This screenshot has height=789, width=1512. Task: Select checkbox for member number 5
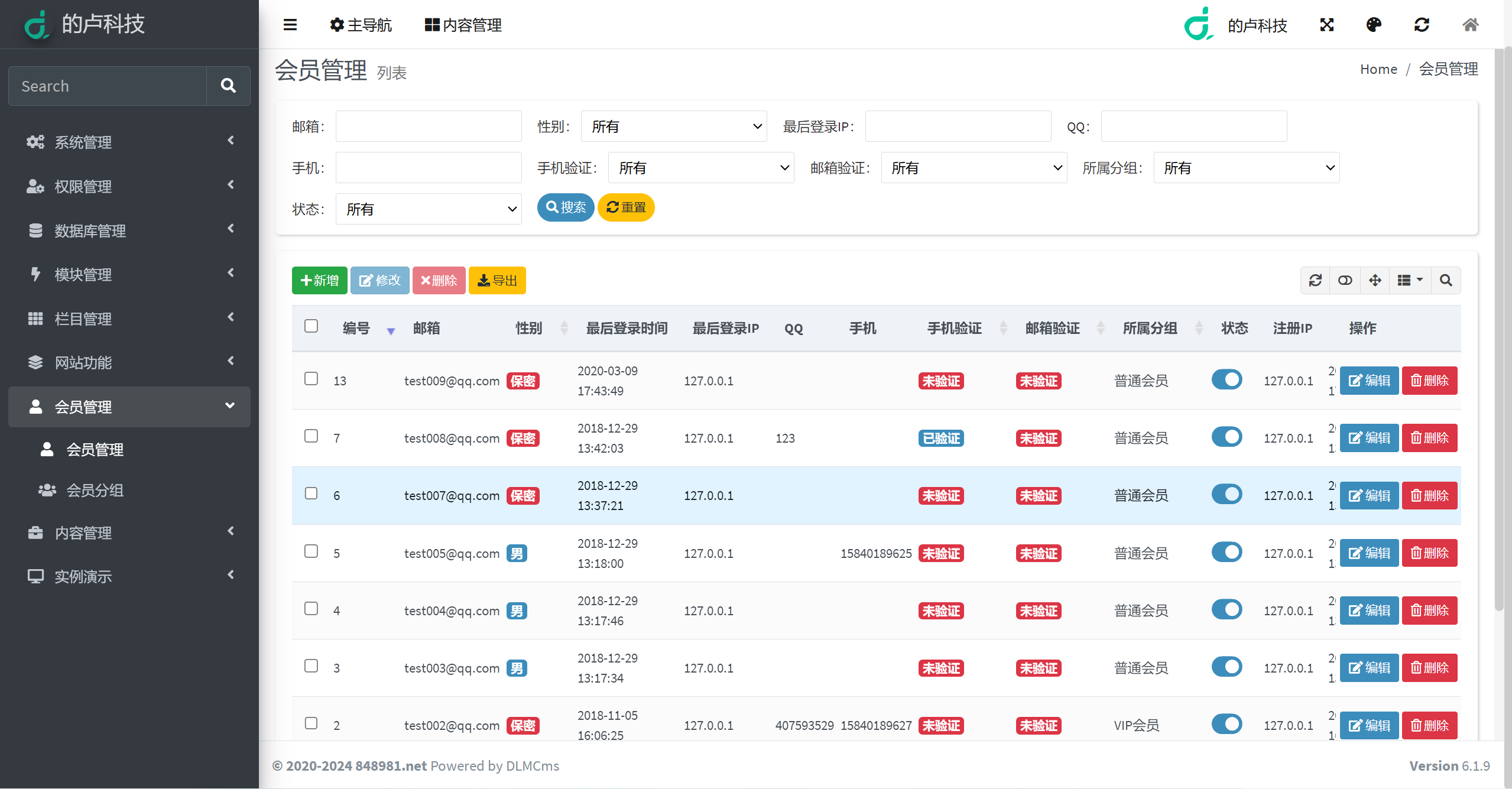click(311, 551)
